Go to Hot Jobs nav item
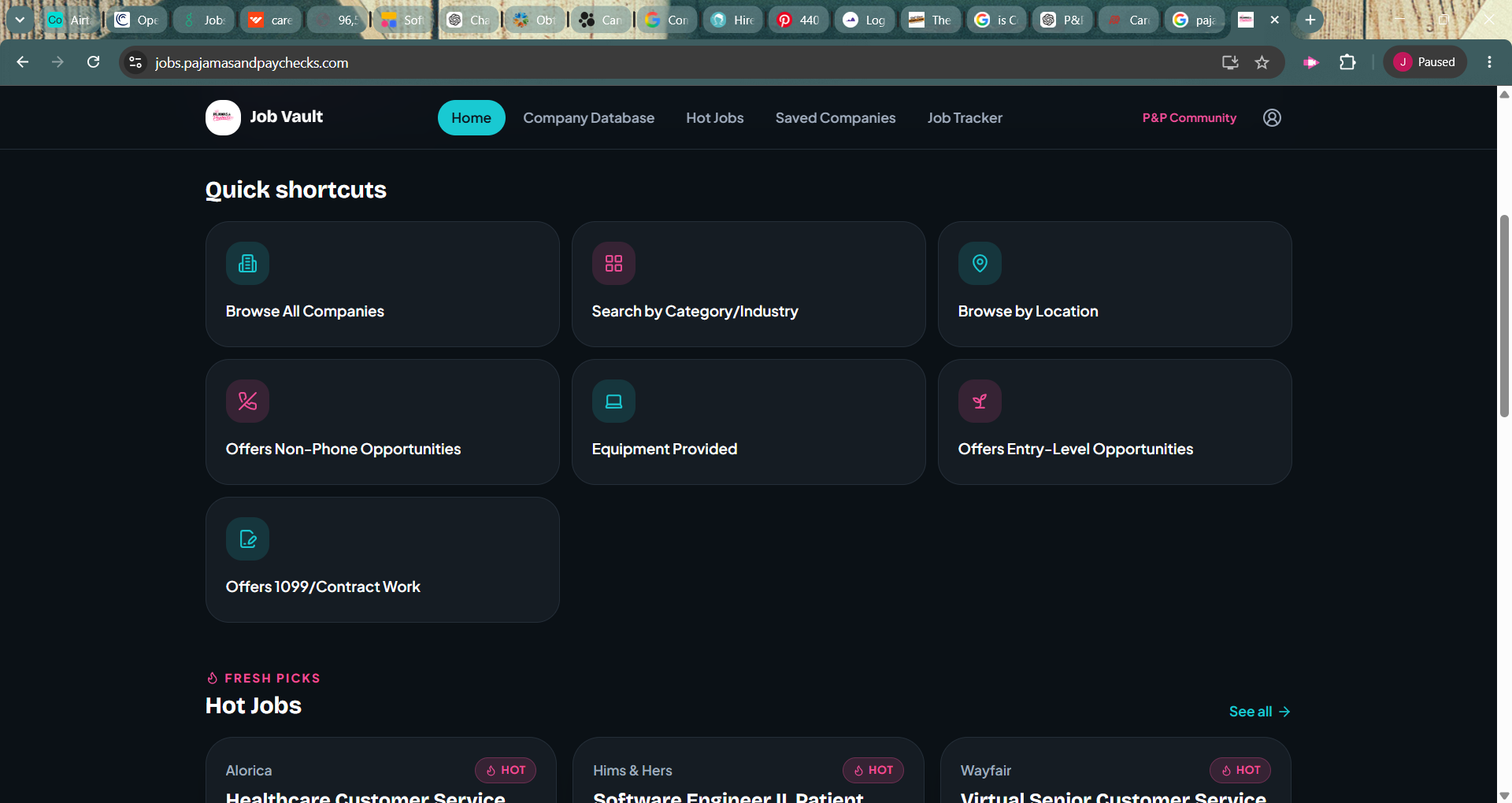 pyautogui.click(x=714, y=117)
